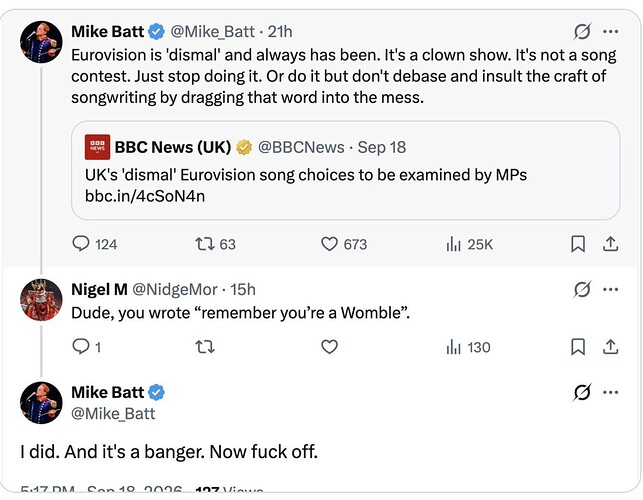Screen dimensions: 643x500
Task: Retweet Nigel M's reply
Action: [205, 347]
